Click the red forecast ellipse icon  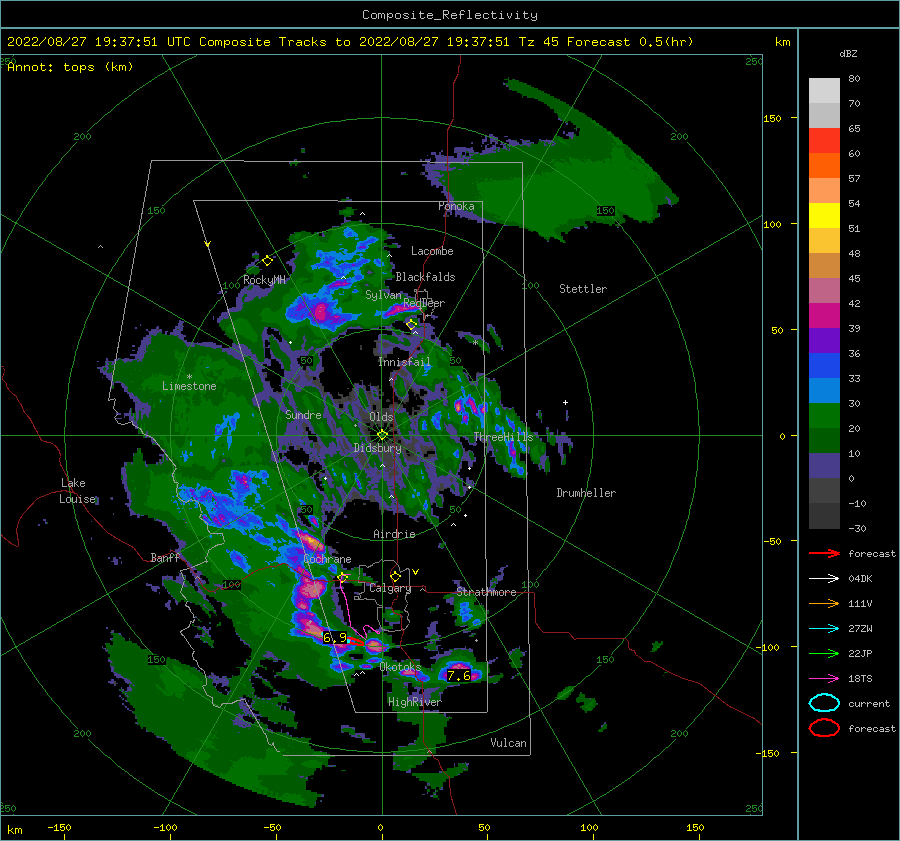824,728
